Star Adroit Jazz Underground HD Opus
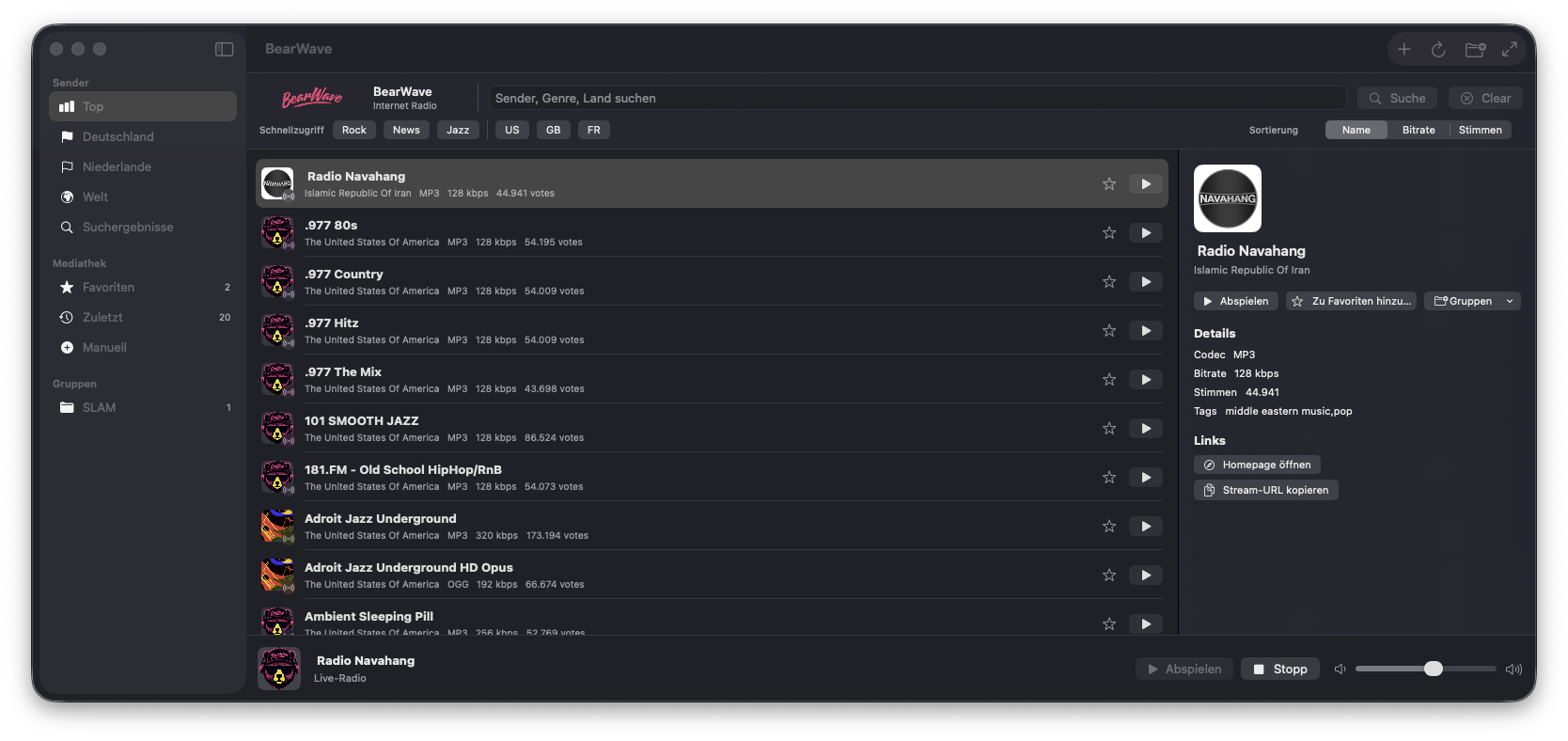This screenshot has height=741, width=1568. click(1109, 575)
